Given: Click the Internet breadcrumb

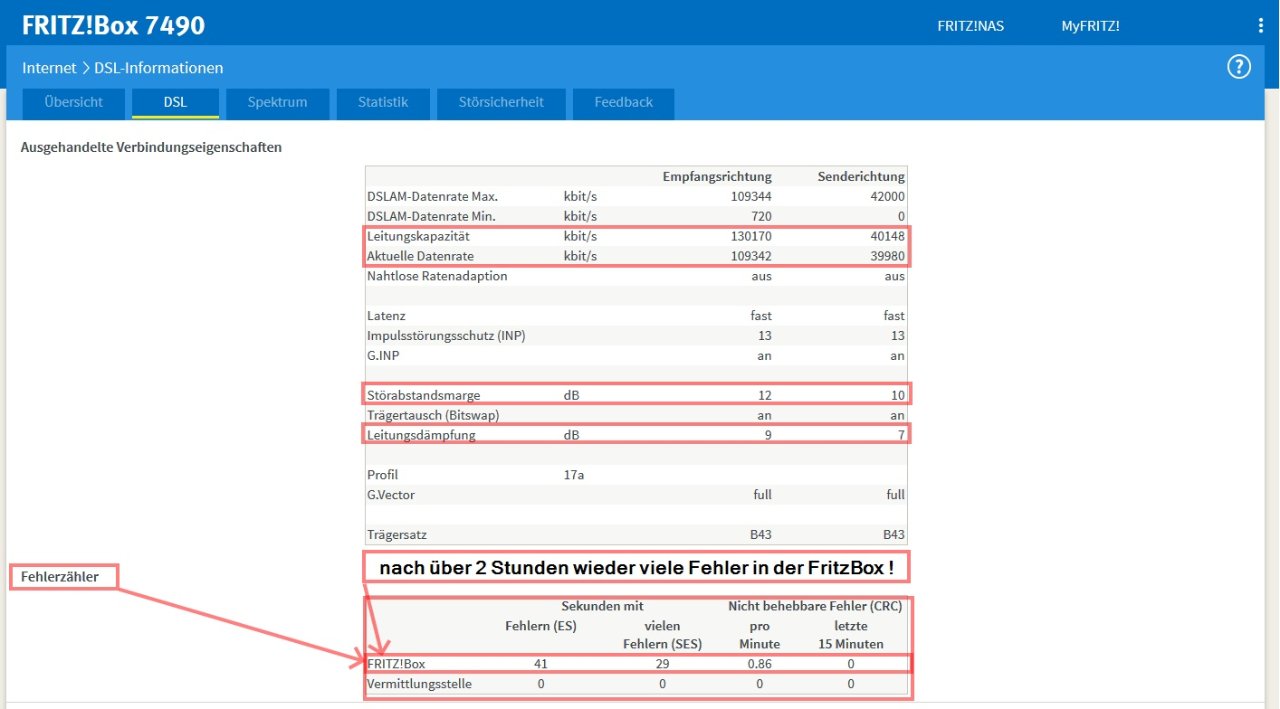Looking at the screenshot, I should tap(49, 68).
